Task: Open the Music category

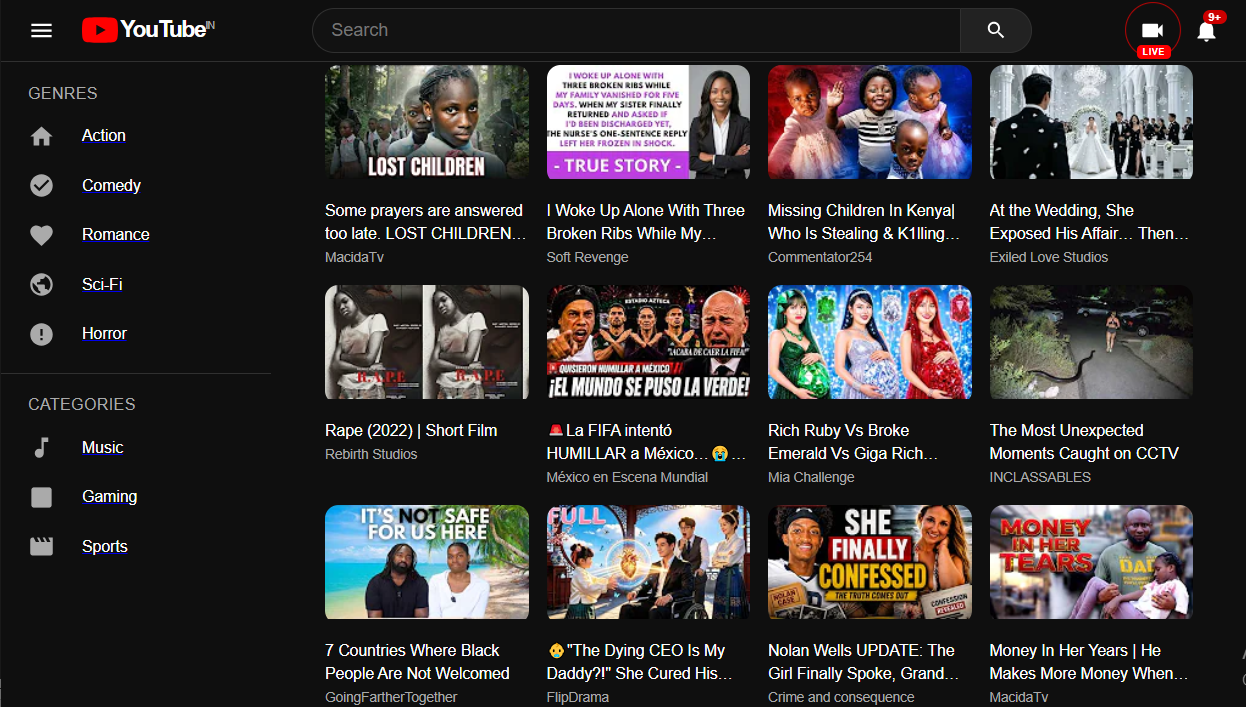Action: pos(103,447)
